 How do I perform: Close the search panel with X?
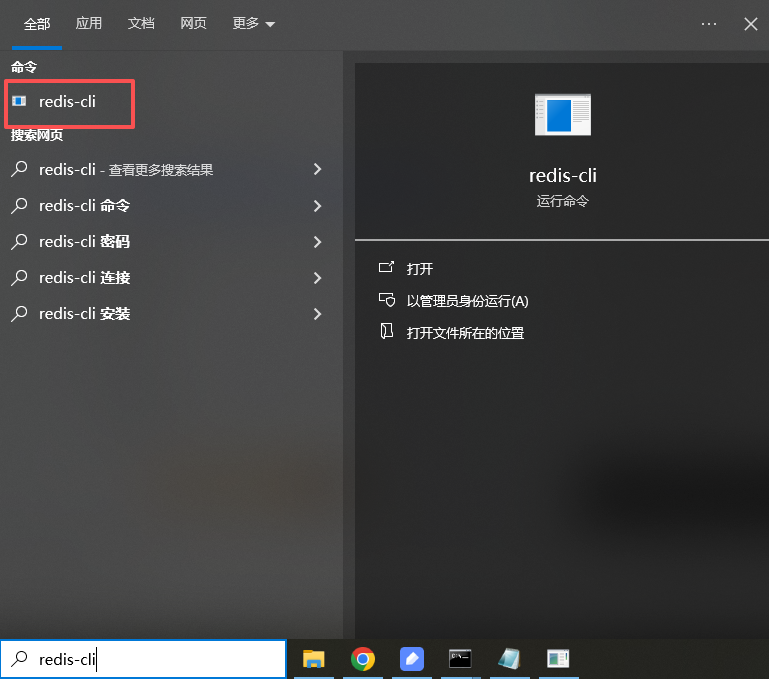(x=750, y=24)
